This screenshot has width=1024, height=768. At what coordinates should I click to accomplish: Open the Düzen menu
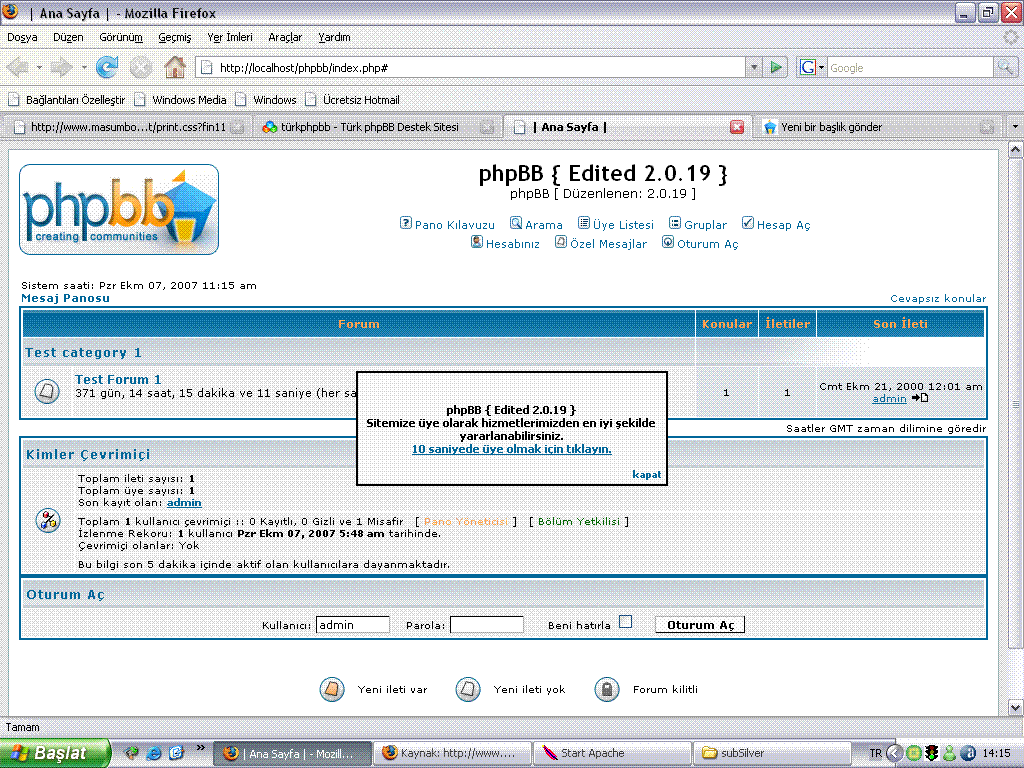click(x=68, y=37)
